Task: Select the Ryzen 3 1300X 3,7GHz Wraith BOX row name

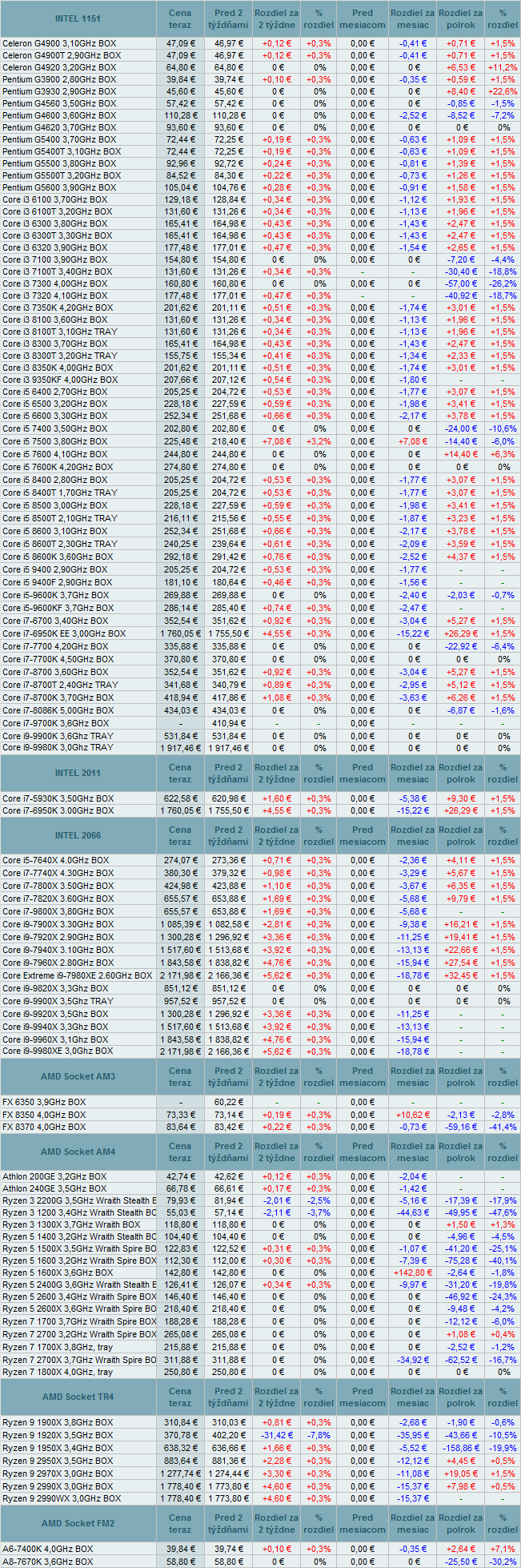Action: (x=71, y=1224)
